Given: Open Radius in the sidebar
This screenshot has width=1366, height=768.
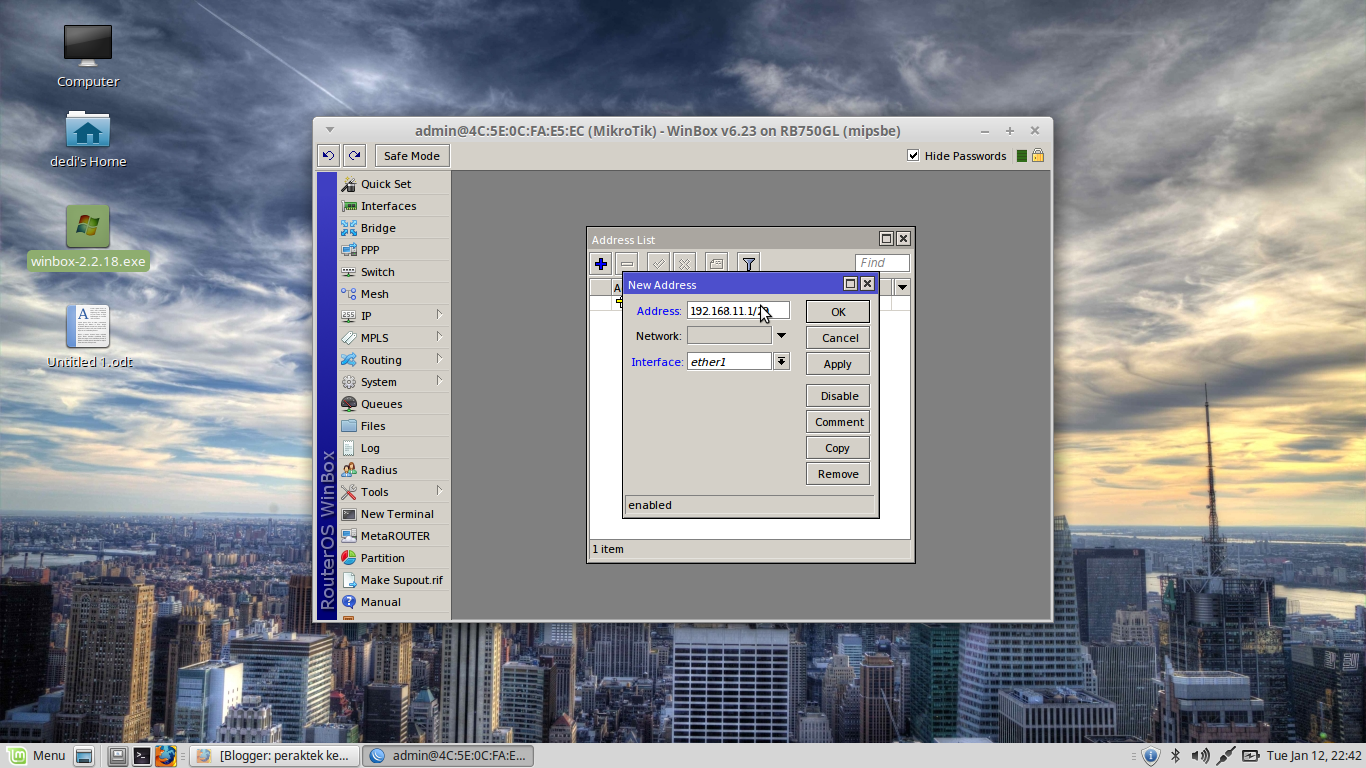Looking at the screenshot, I should (394, 470).
